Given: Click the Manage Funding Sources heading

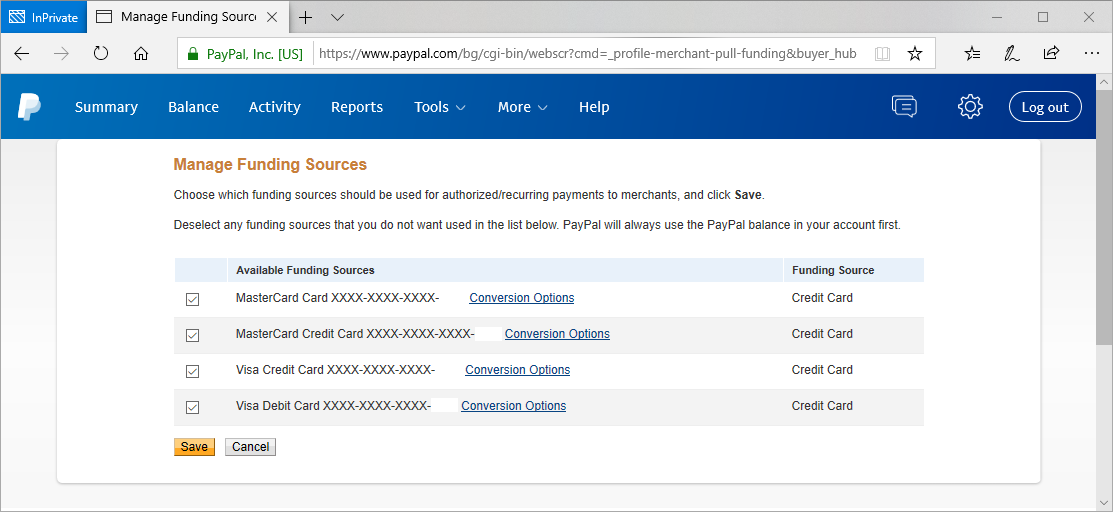Looking at the screenshot, I should click(270, 165).
